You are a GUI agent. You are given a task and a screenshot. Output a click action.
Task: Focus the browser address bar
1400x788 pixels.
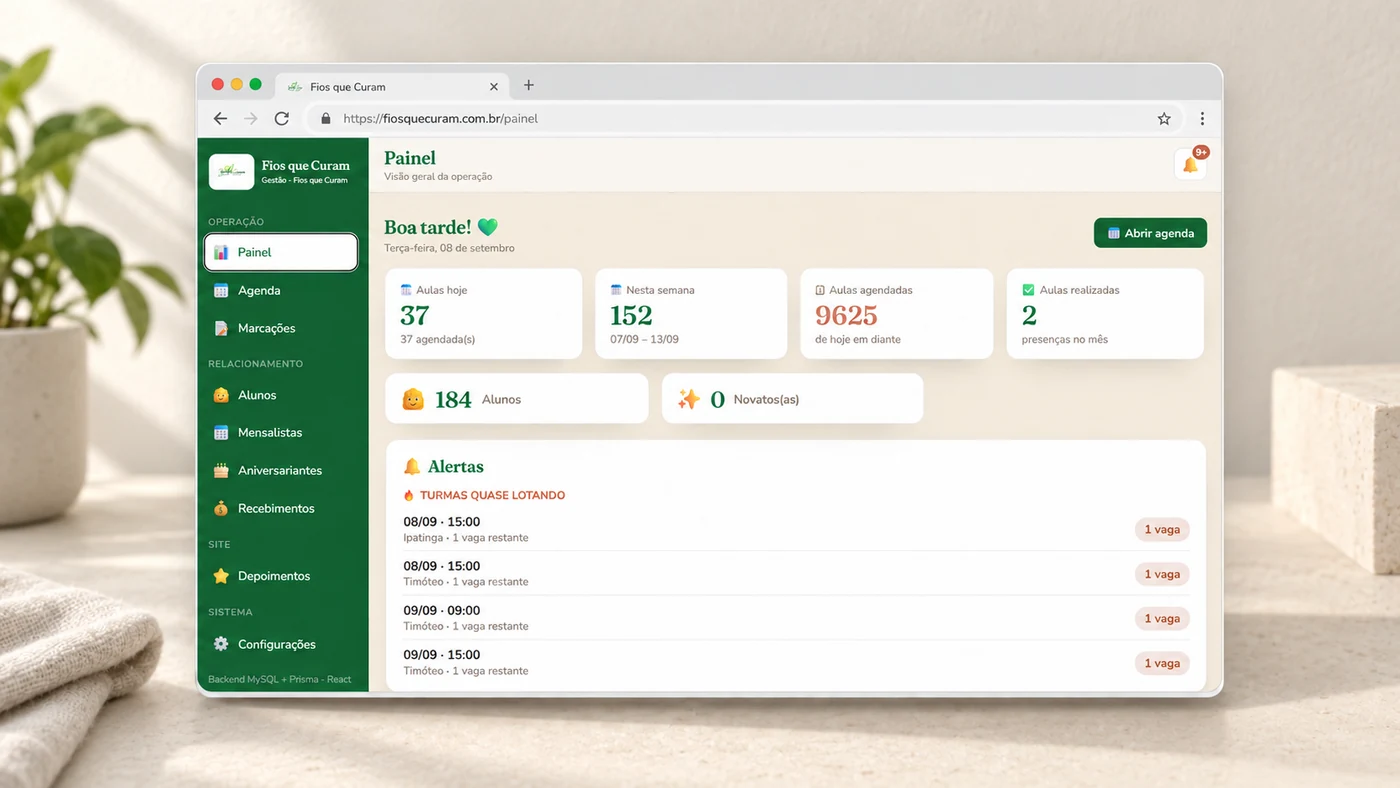tap(746, 118)
